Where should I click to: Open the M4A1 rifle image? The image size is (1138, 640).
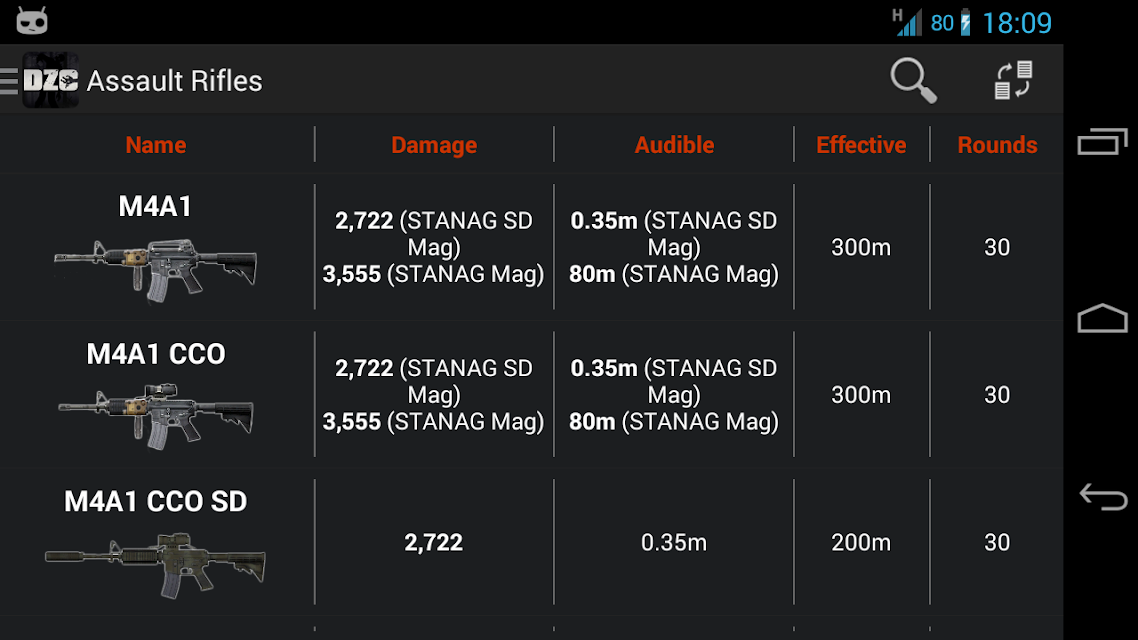(x=155, y=270)
